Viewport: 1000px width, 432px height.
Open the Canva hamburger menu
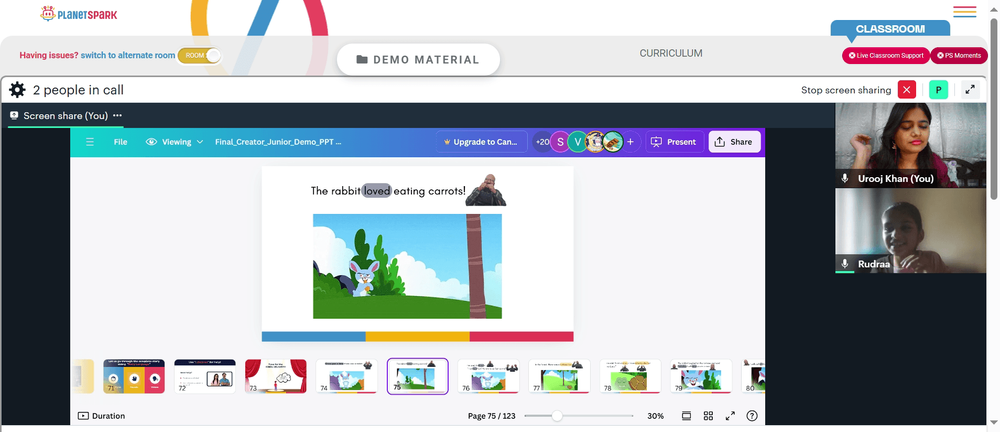coord(90,142)
